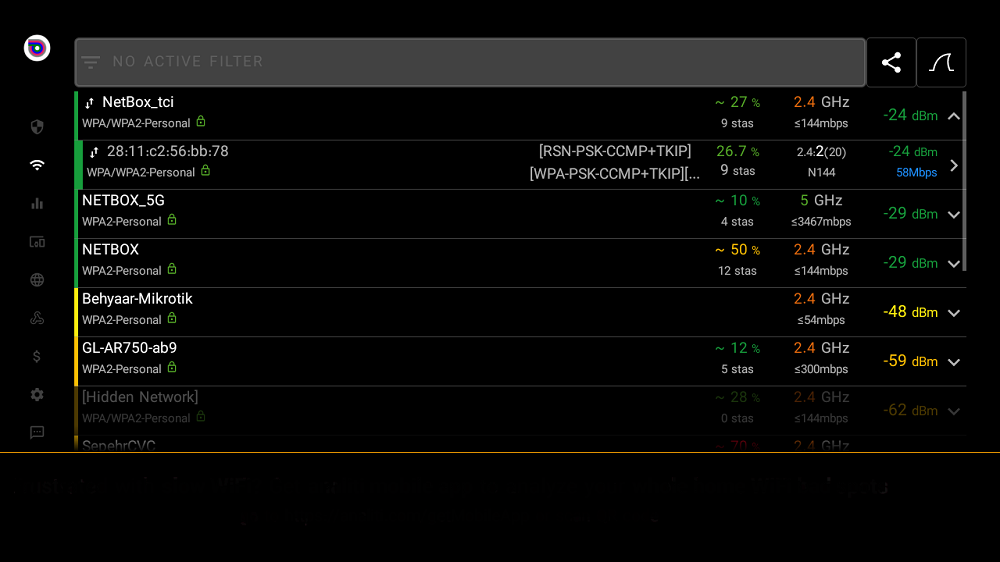
Task: Expand the GL-AR750-ab9 network row
Action: [x=953, y=362]
